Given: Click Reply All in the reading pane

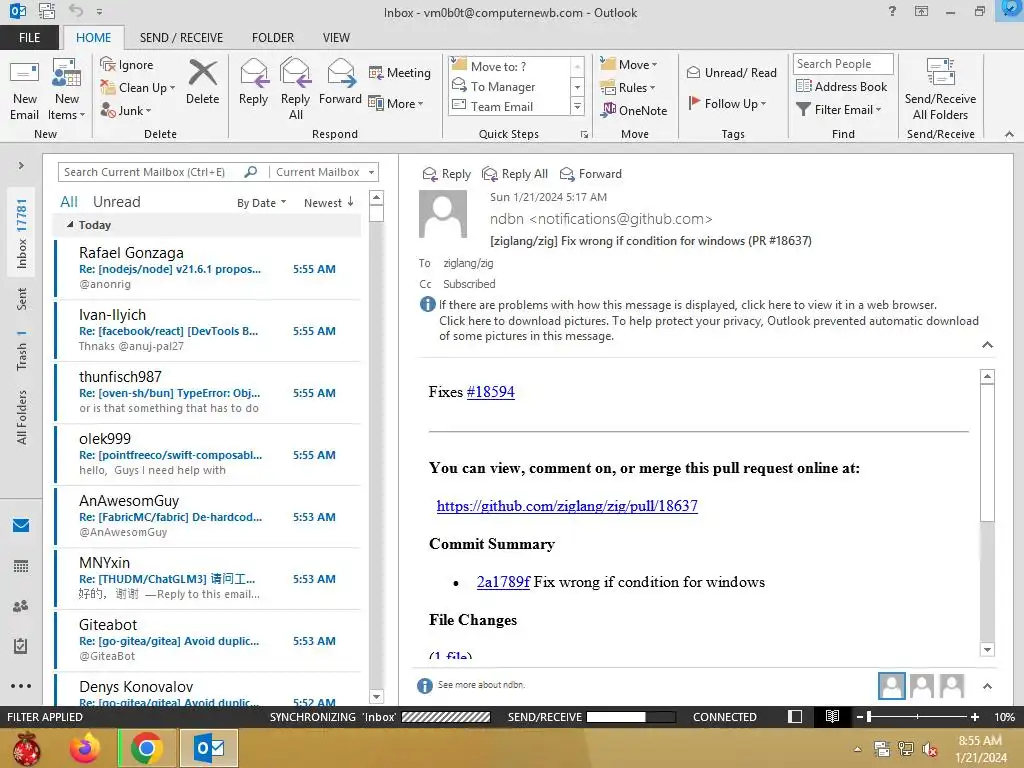Looking at the screenshot, I should pyautogui.click(x=515, y=174).
